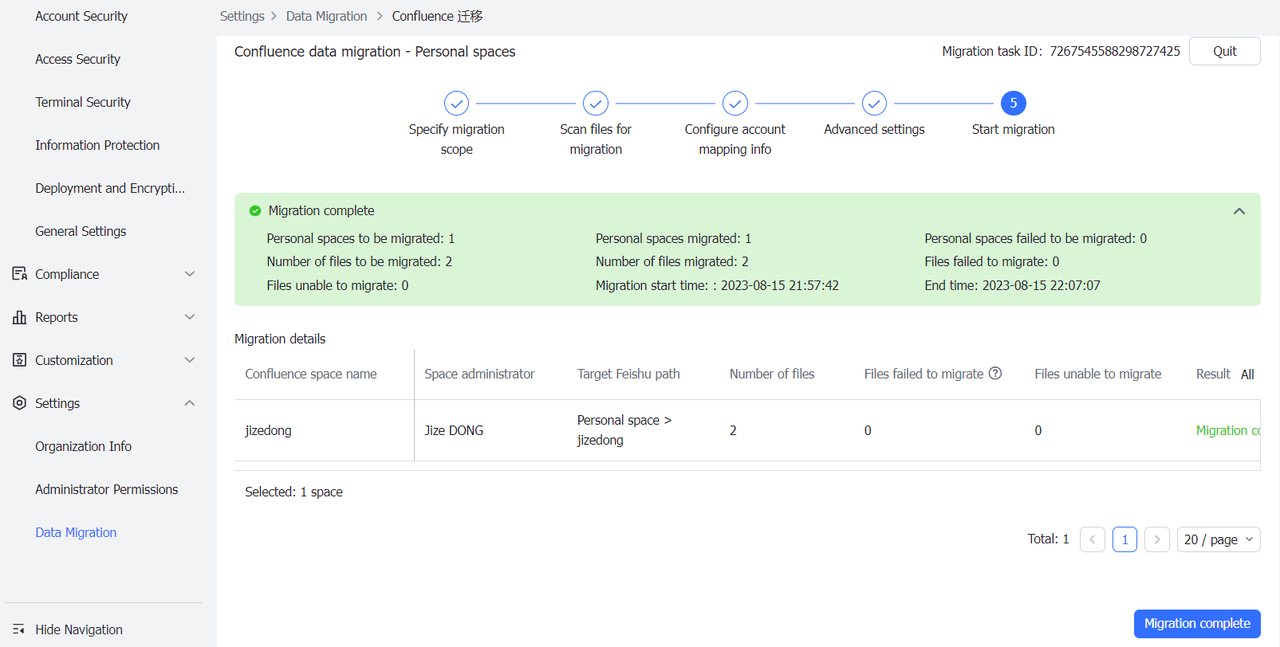Click the Total: 1 pagination text
Image resolution: width=1280 pixels, height=647 pixels.
coord(1048,539)
